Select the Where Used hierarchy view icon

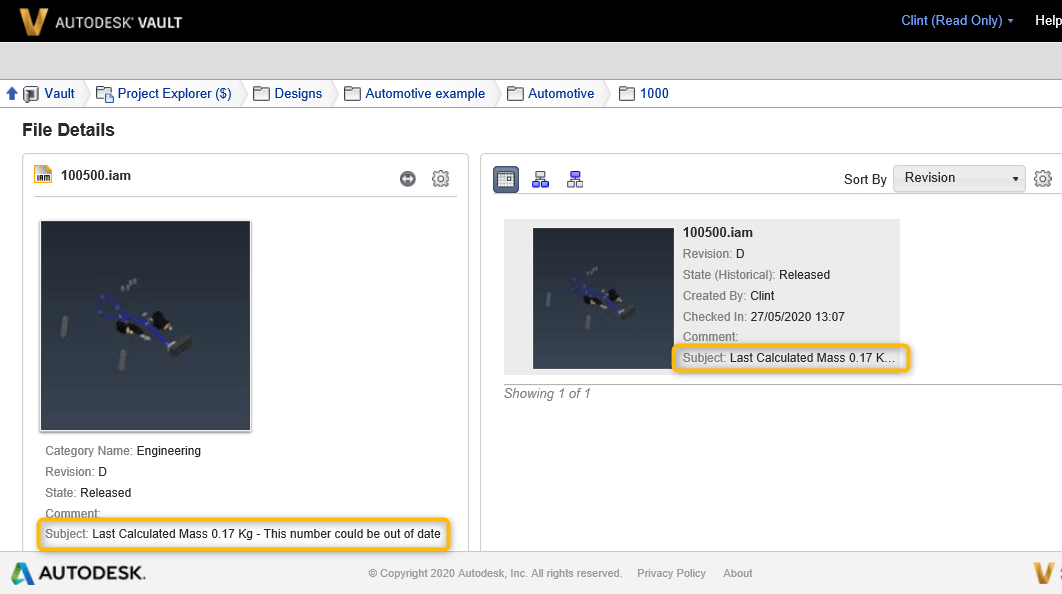tap(573, 179)
